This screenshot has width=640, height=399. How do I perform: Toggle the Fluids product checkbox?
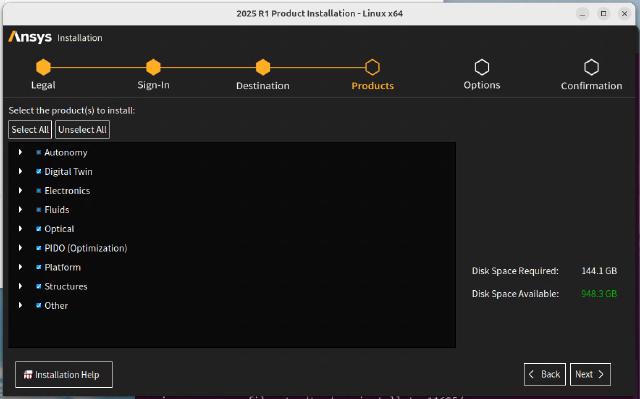coord(39,210)
